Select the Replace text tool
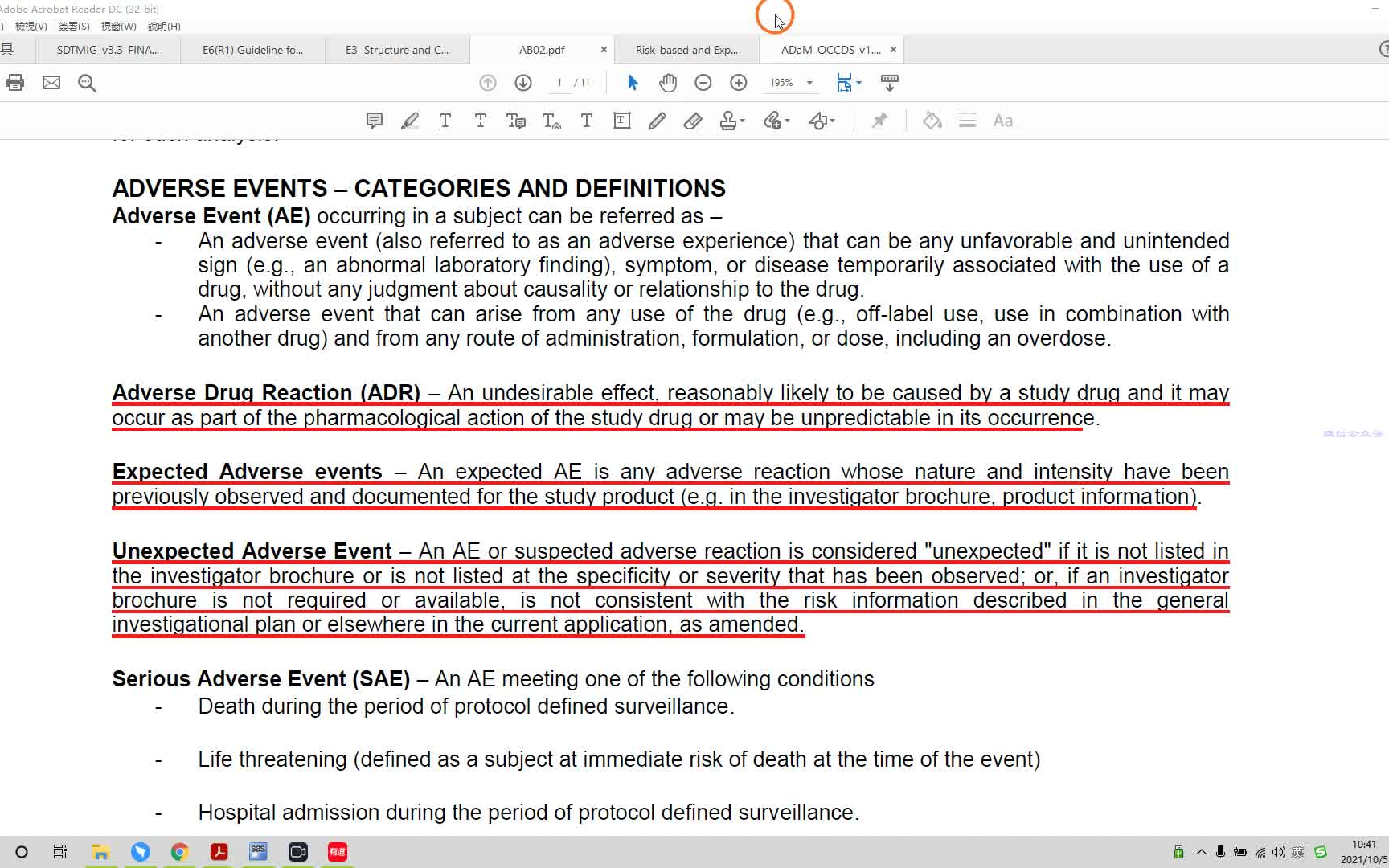This screenshot has height=868, width=1389. coord(516,121)
